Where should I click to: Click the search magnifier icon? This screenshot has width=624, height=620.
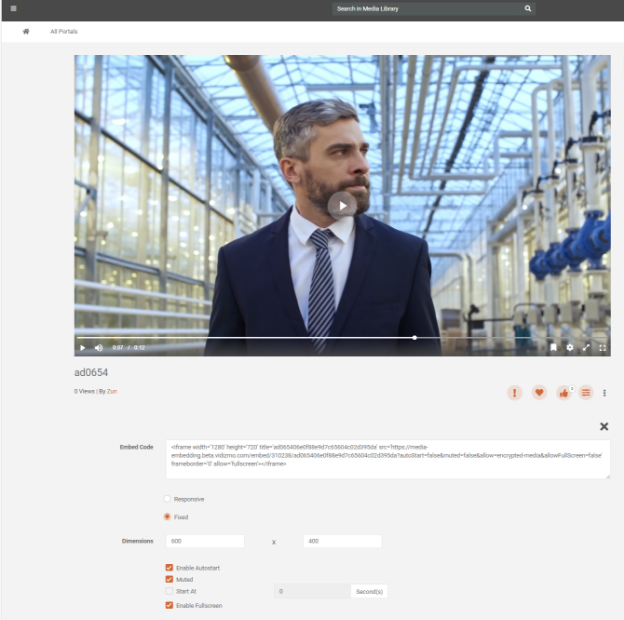pos(528,8)
